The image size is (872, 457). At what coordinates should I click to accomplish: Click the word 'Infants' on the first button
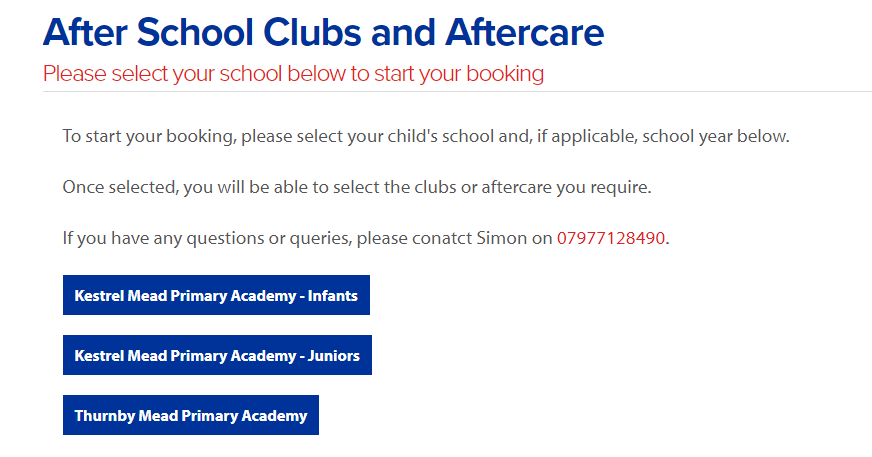[333, 296]
